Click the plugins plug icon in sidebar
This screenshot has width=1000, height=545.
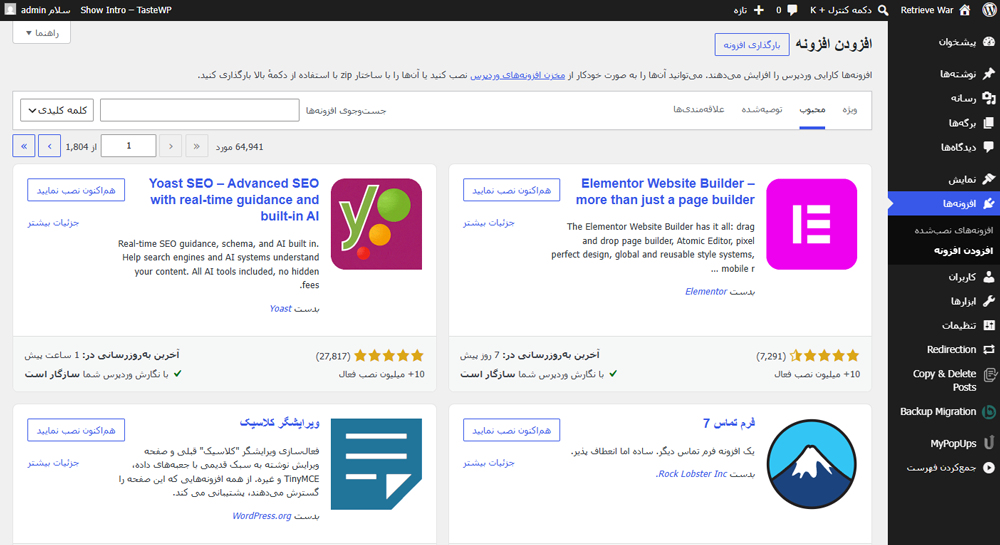tap(989, 203)
